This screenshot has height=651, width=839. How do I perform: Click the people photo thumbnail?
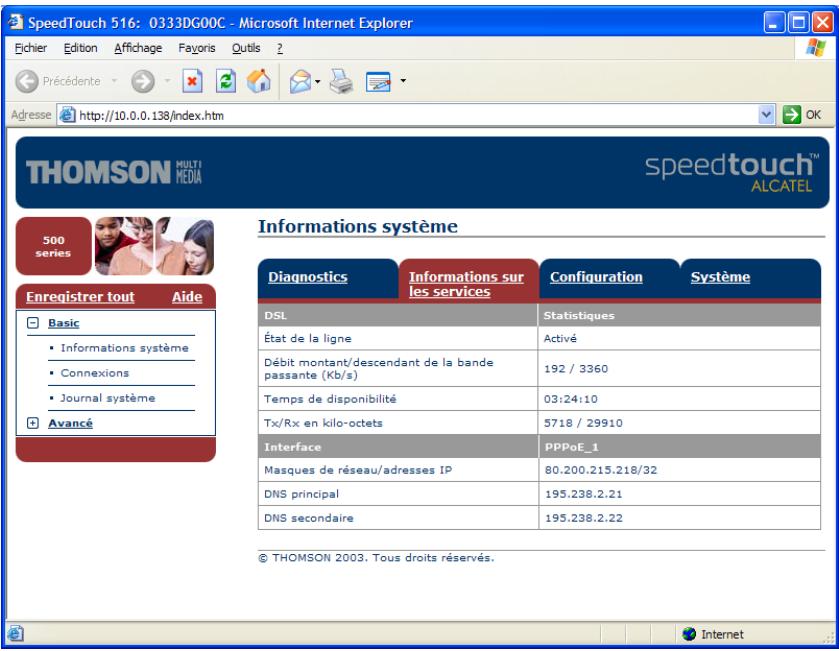click(x=155, y=246)
